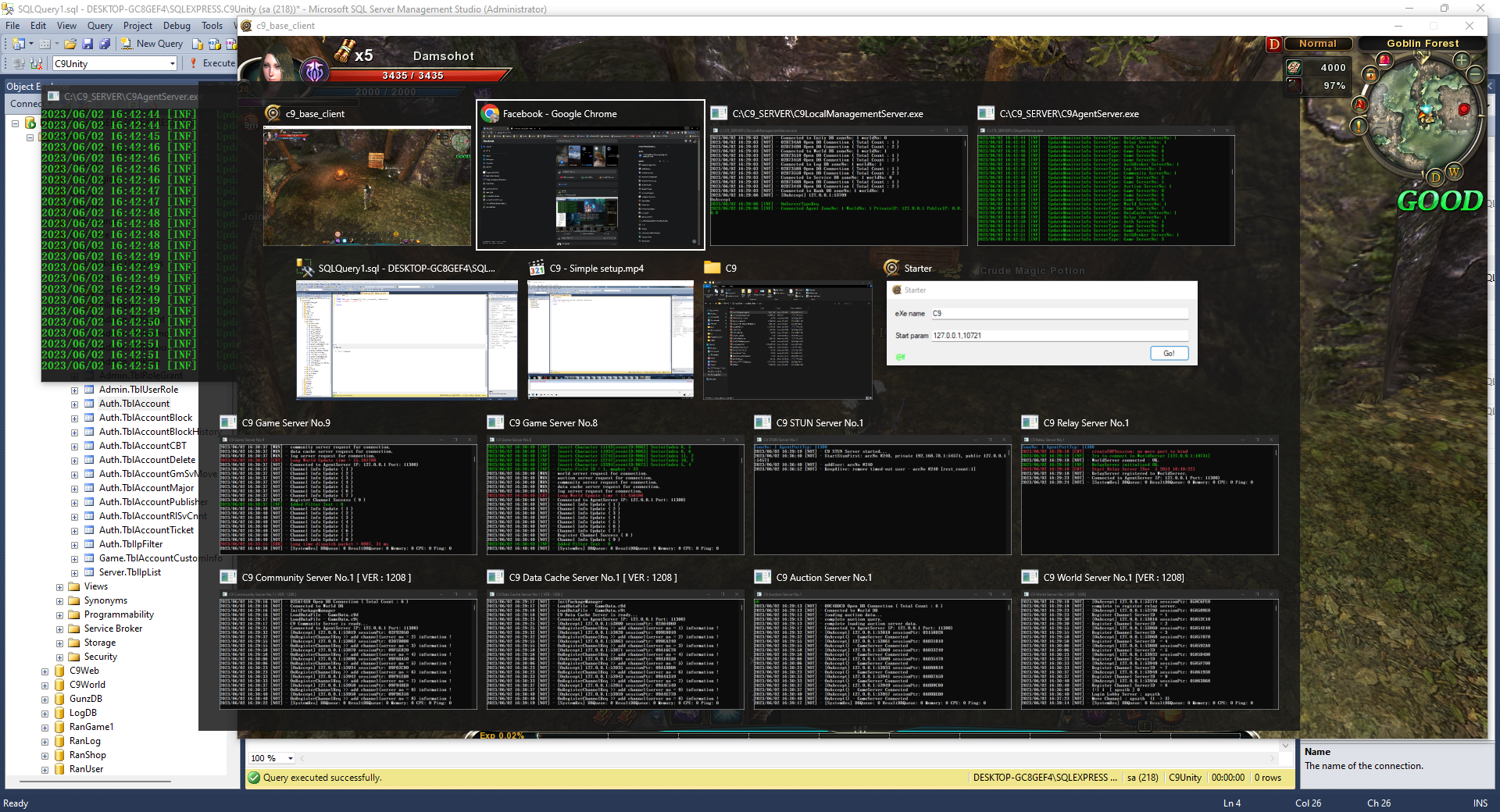The image size is (1500, 812).
Task: Switch to SQLQuery1.sql window thumbnail
Action: click(406, 340)
